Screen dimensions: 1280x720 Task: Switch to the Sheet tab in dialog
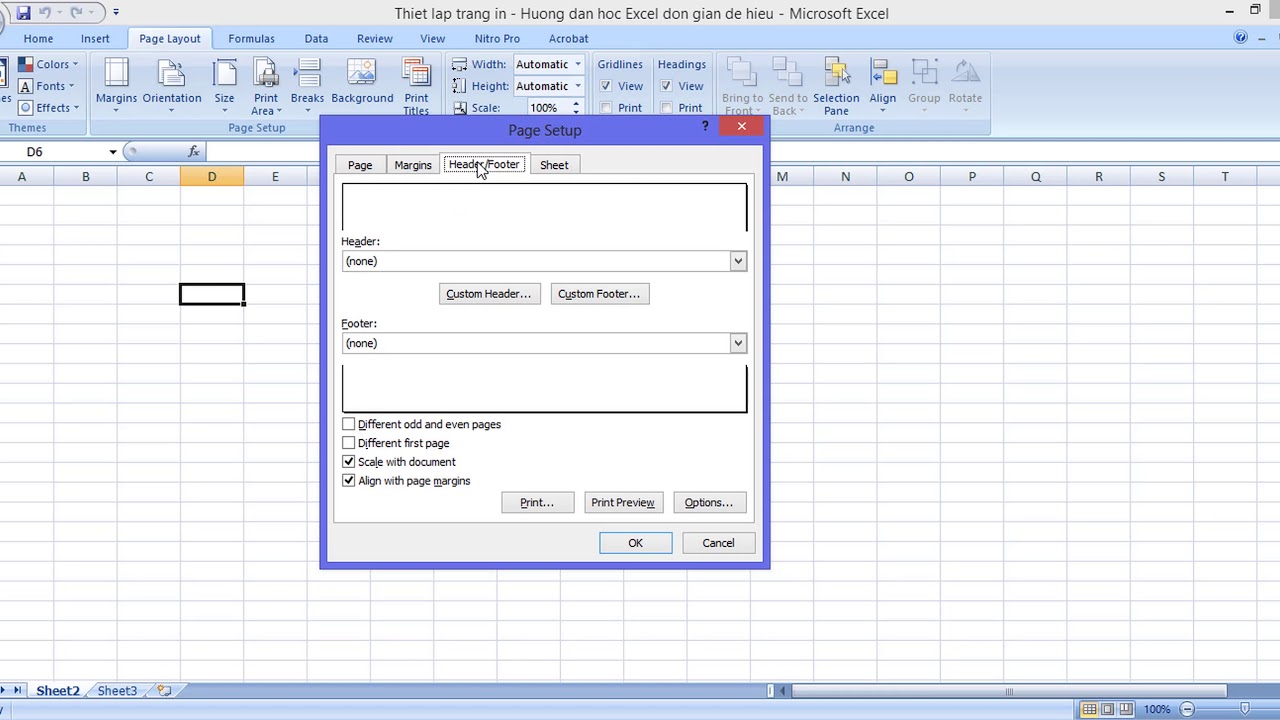pyautogui.click(x=554, y=165)
